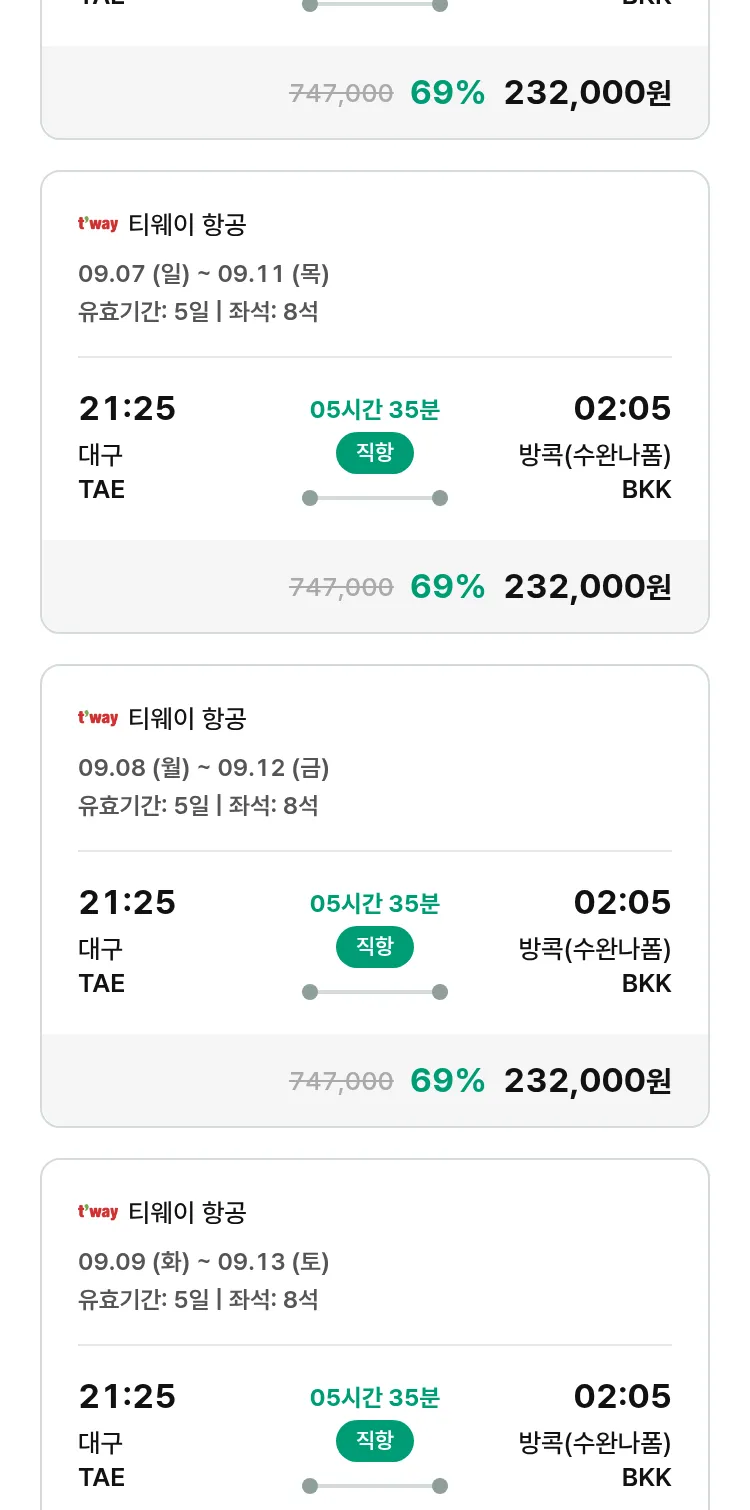
Task: Tap the 02:05 arrival time on the 09.08 flight
Action: click(622, 902)
